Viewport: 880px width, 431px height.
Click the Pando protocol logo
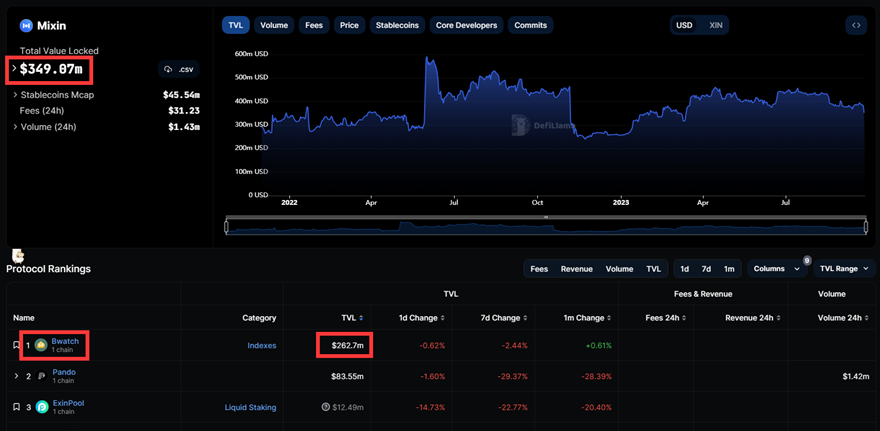pos(42,376)
